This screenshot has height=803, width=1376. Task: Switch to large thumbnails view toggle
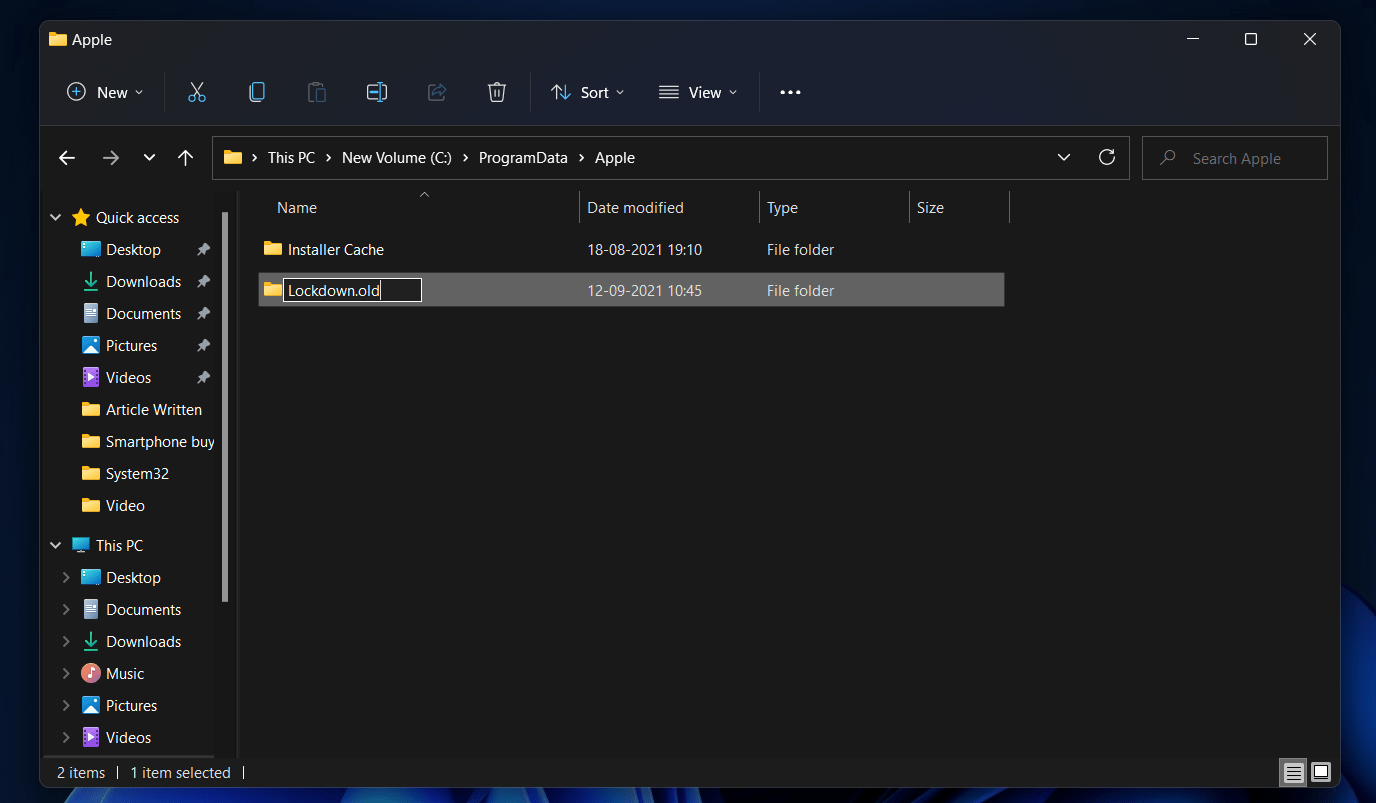[x=1321, y=772]
